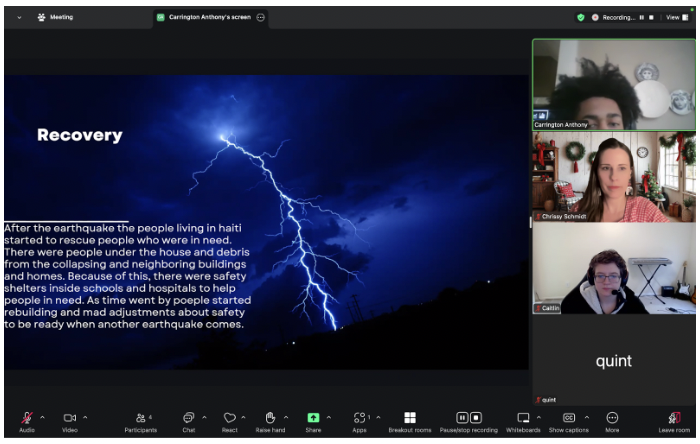Expand chat options arrow beside Chat
Viewport: 700px width, 444px height.
(204, 418)
